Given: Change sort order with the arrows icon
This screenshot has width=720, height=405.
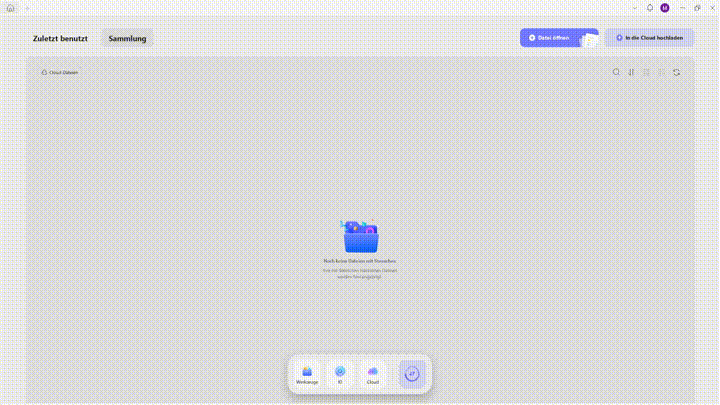Looking at the screenshot, I should [x=631, y=72].
